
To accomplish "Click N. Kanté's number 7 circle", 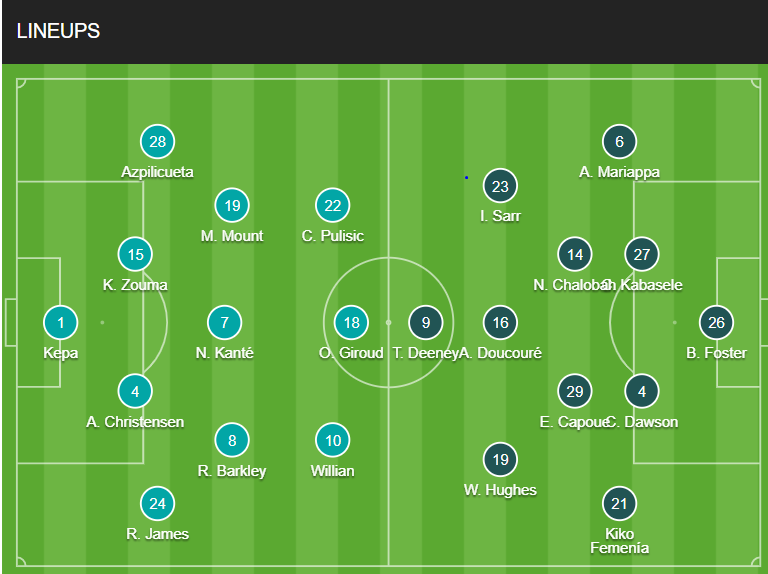I will point(225,323).
